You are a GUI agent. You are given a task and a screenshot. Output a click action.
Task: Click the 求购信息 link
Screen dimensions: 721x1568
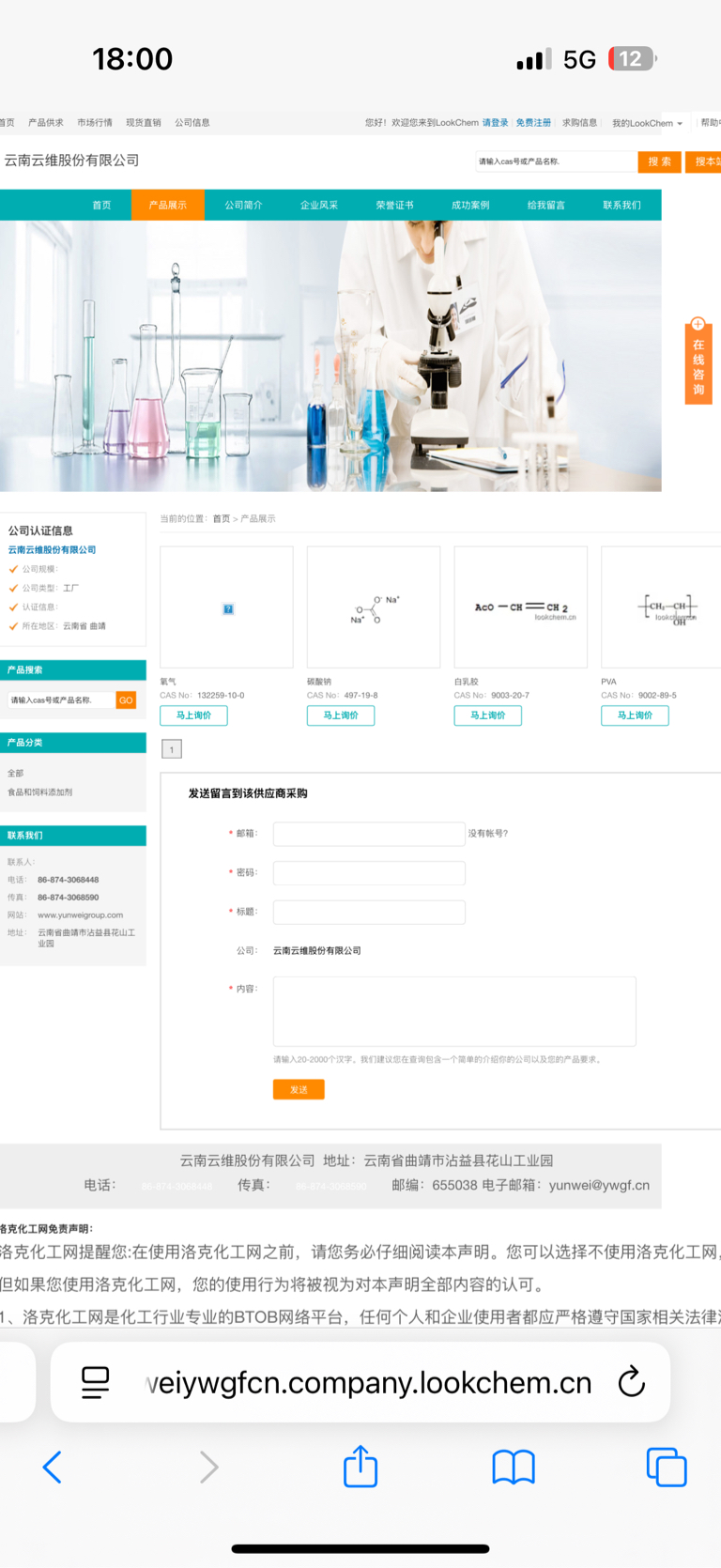pyautogui.click(x=579, y=123)
